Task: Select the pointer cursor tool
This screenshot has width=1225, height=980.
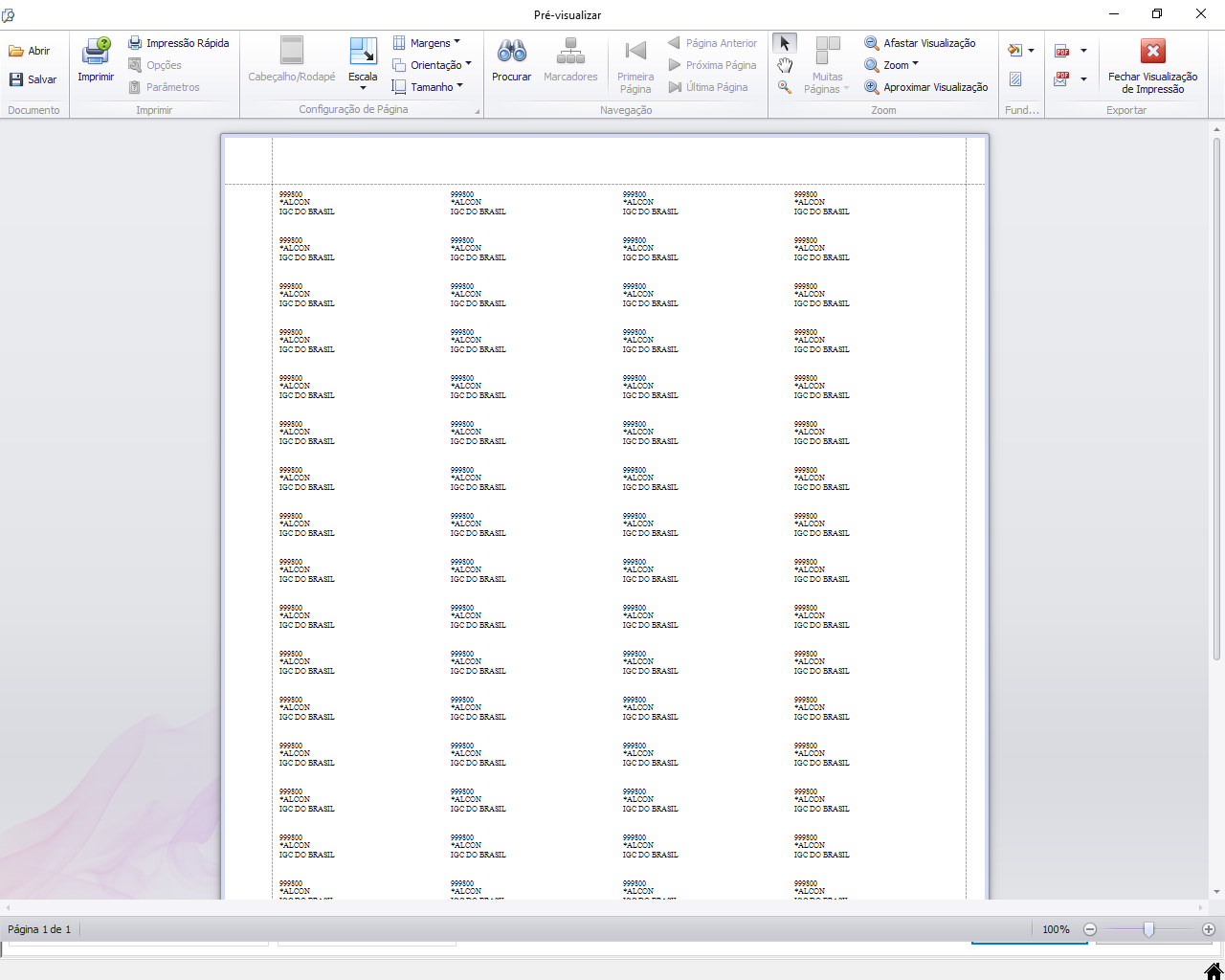Action: point(785,44)
